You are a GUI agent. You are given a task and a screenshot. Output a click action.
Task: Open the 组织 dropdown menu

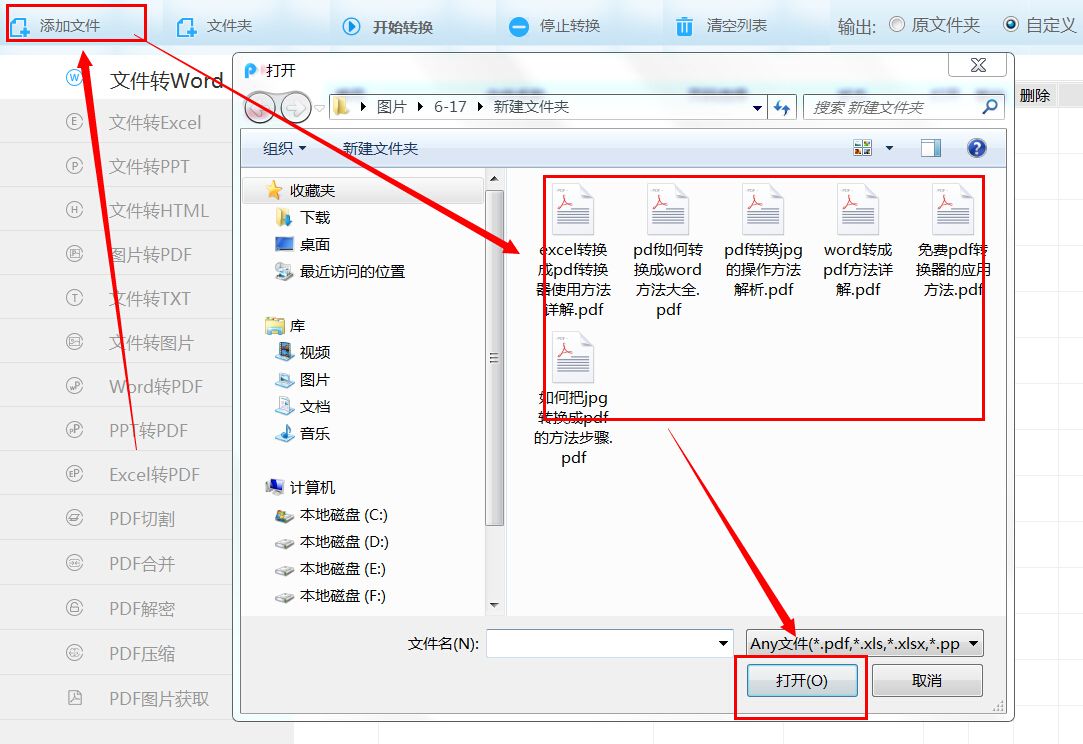click(x=284, y=148)
